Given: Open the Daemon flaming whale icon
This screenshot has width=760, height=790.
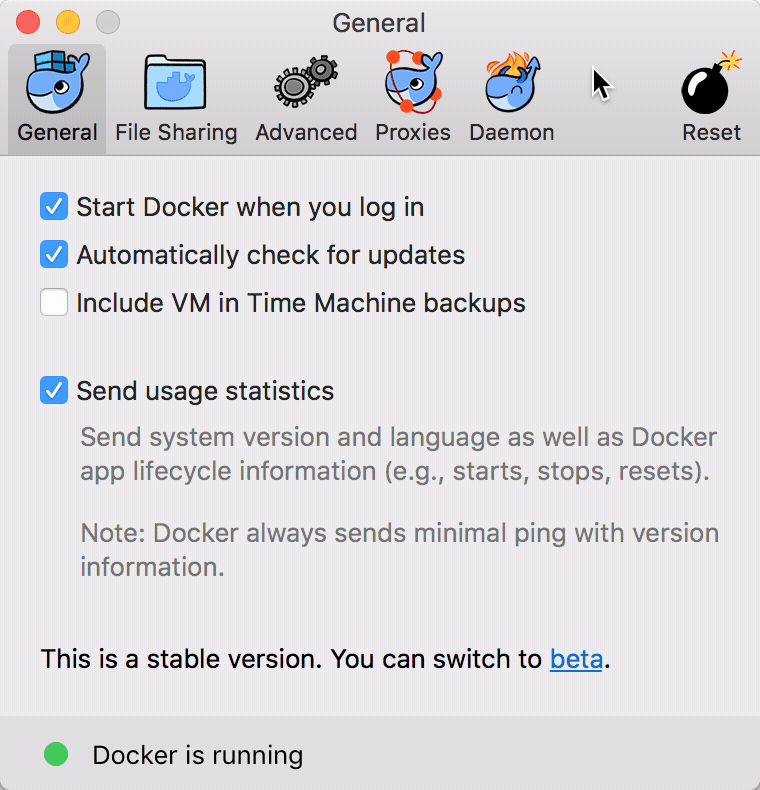Looking at the screenshot, I should tap(512, 82).
